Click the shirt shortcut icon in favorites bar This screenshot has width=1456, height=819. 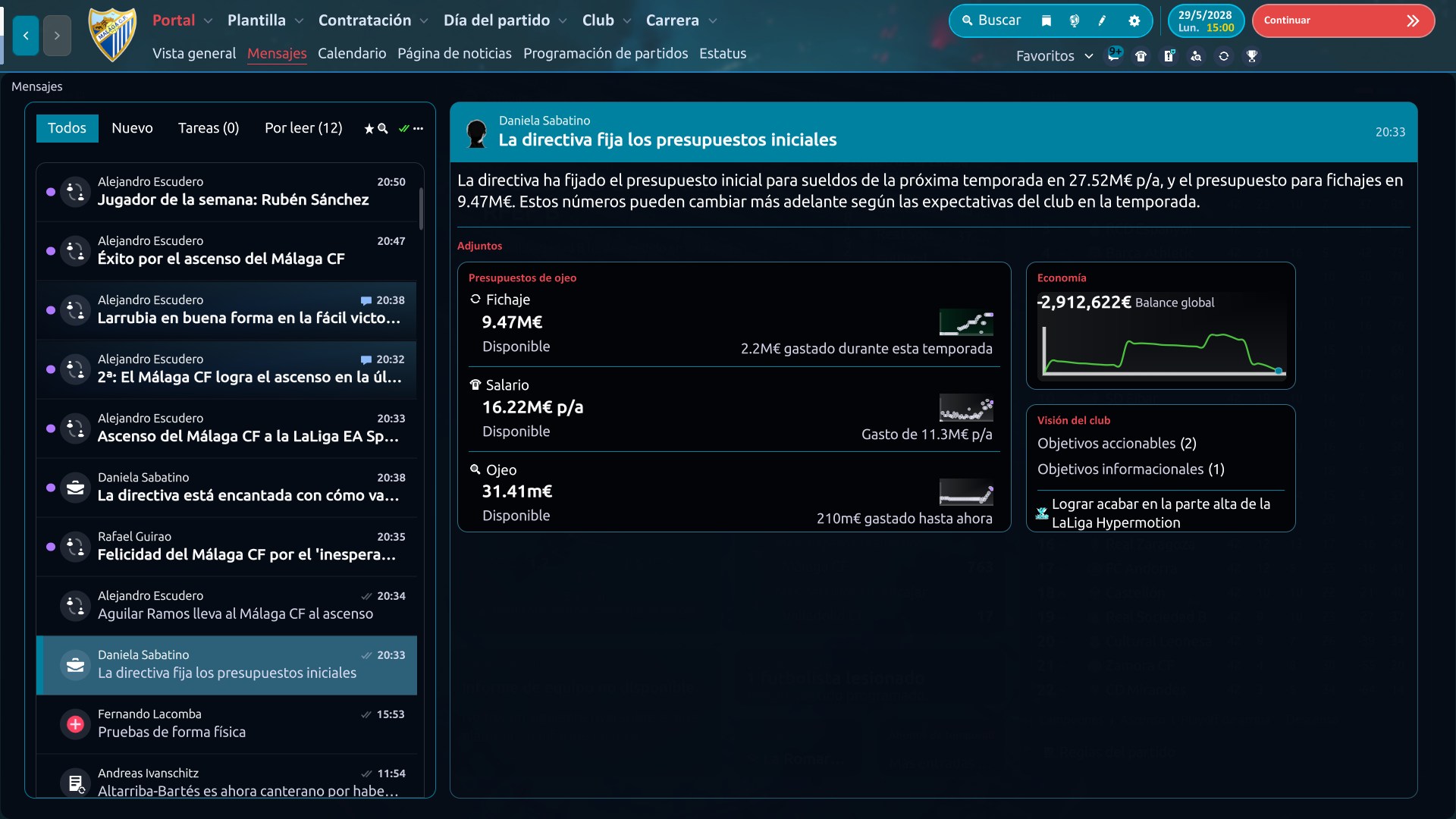click(1141, 56)
